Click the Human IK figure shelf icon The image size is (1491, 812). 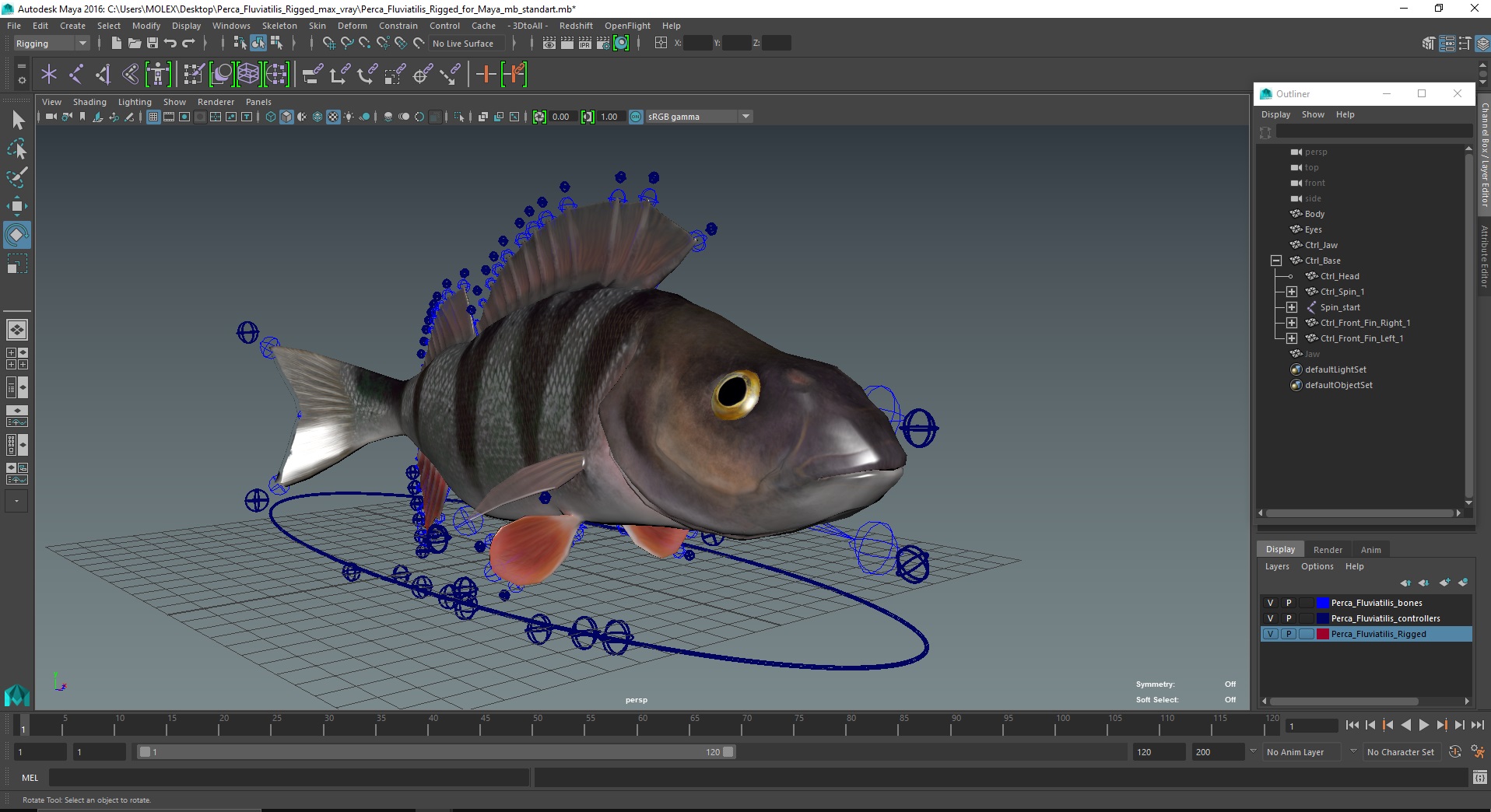[x=158, y=75]
